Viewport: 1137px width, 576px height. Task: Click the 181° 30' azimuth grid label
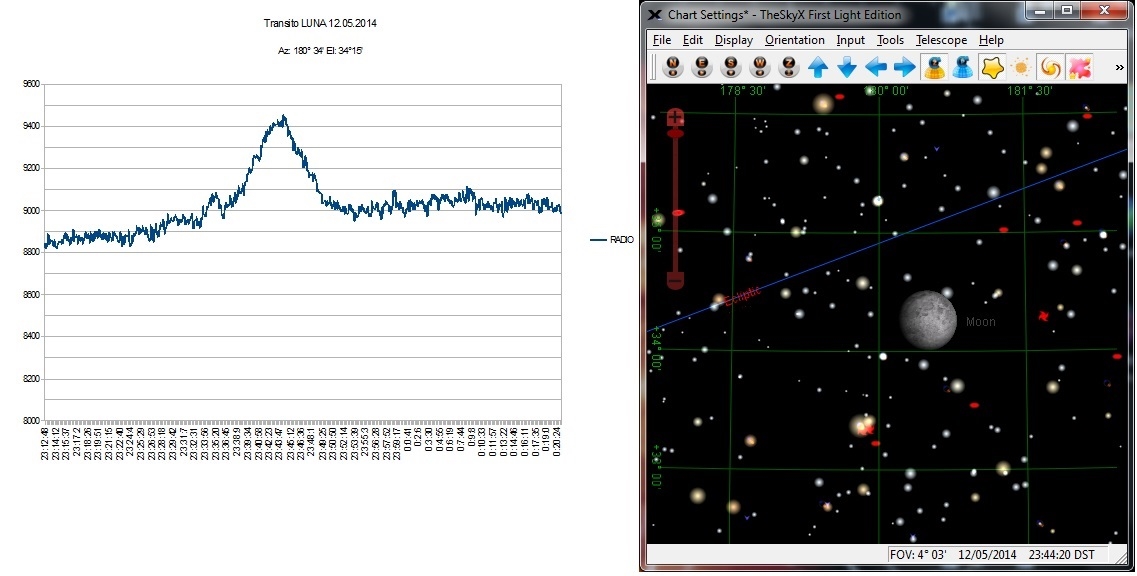pos(1029,91)
